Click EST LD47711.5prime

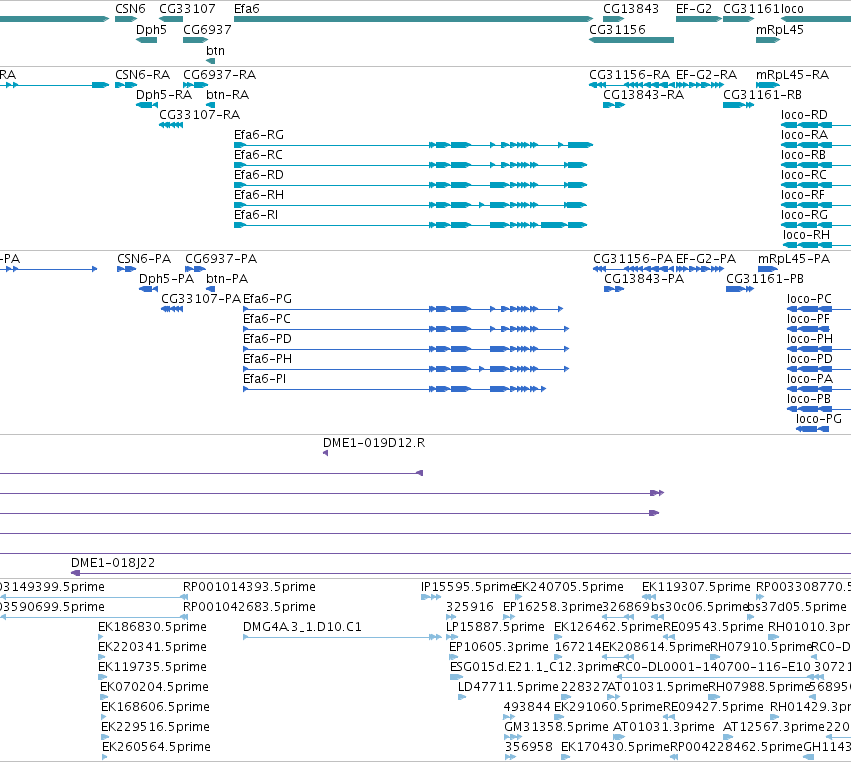508,687
